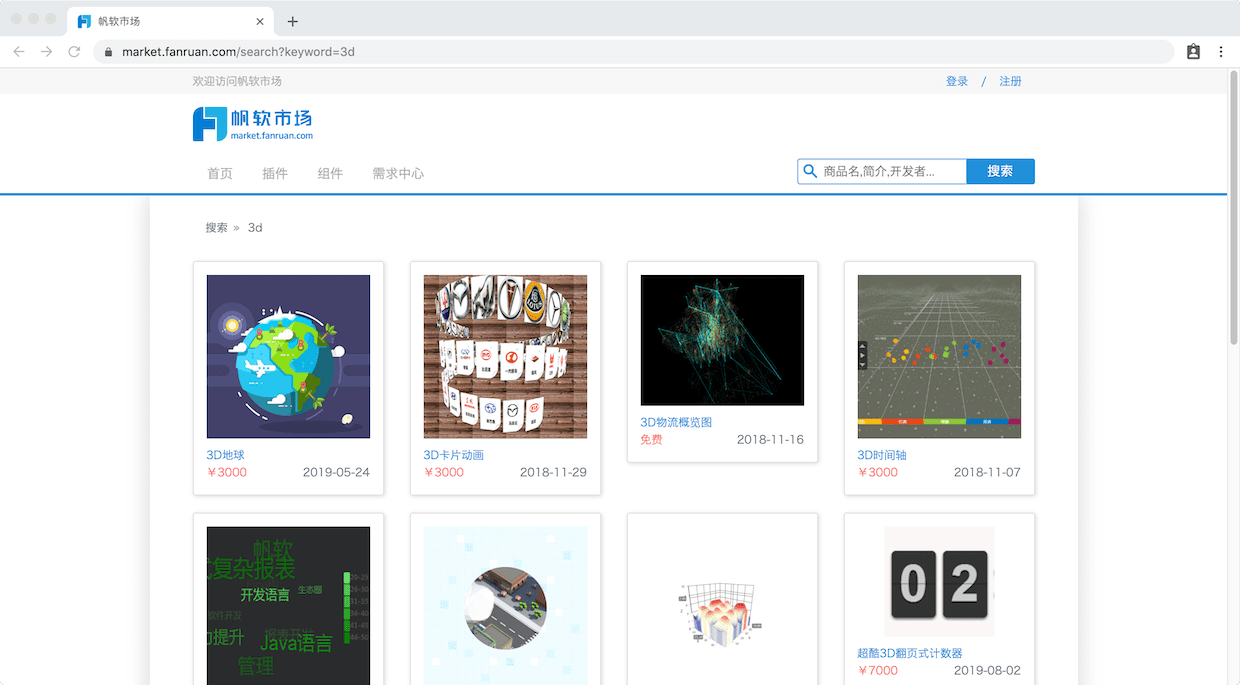Click the 3D地球 globe thumbnail

click(288, 356)
